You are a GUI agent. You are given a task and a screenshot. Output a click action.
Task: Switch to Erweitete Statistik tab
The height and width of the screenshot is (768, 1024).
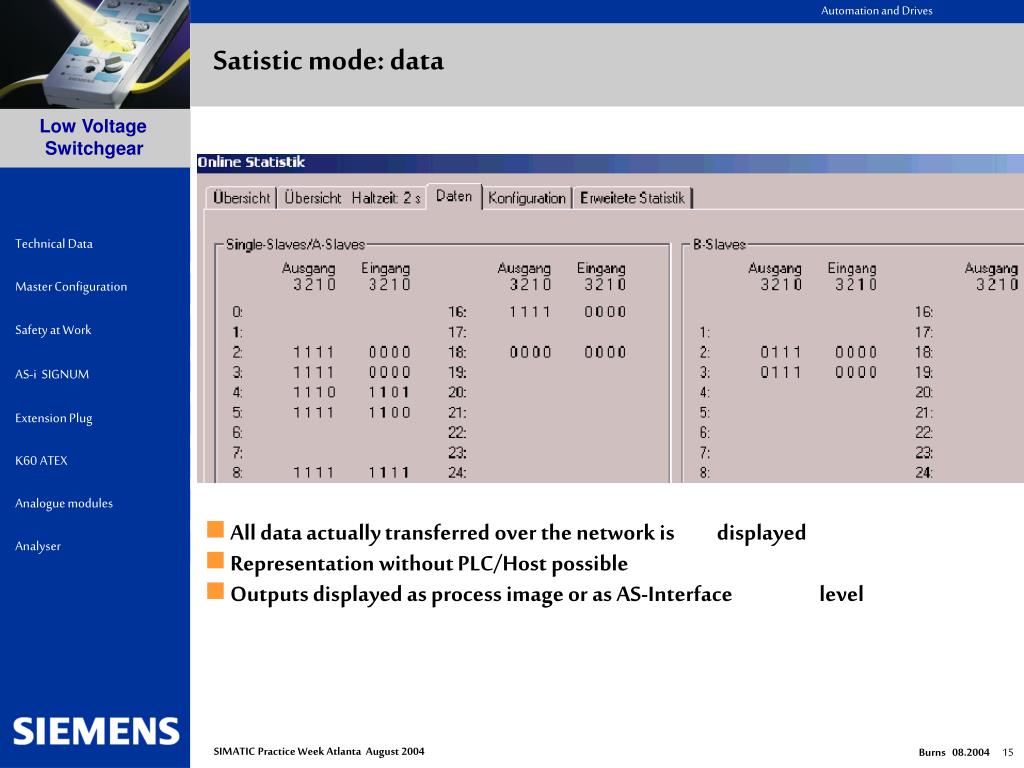(x=632, y=198)
